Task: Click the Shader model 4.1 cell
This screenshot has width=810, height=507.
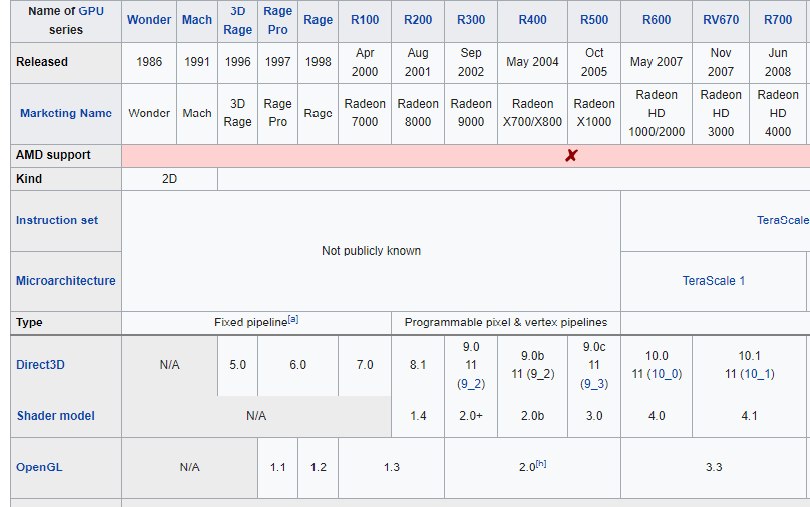Action: tap(749, 416)
